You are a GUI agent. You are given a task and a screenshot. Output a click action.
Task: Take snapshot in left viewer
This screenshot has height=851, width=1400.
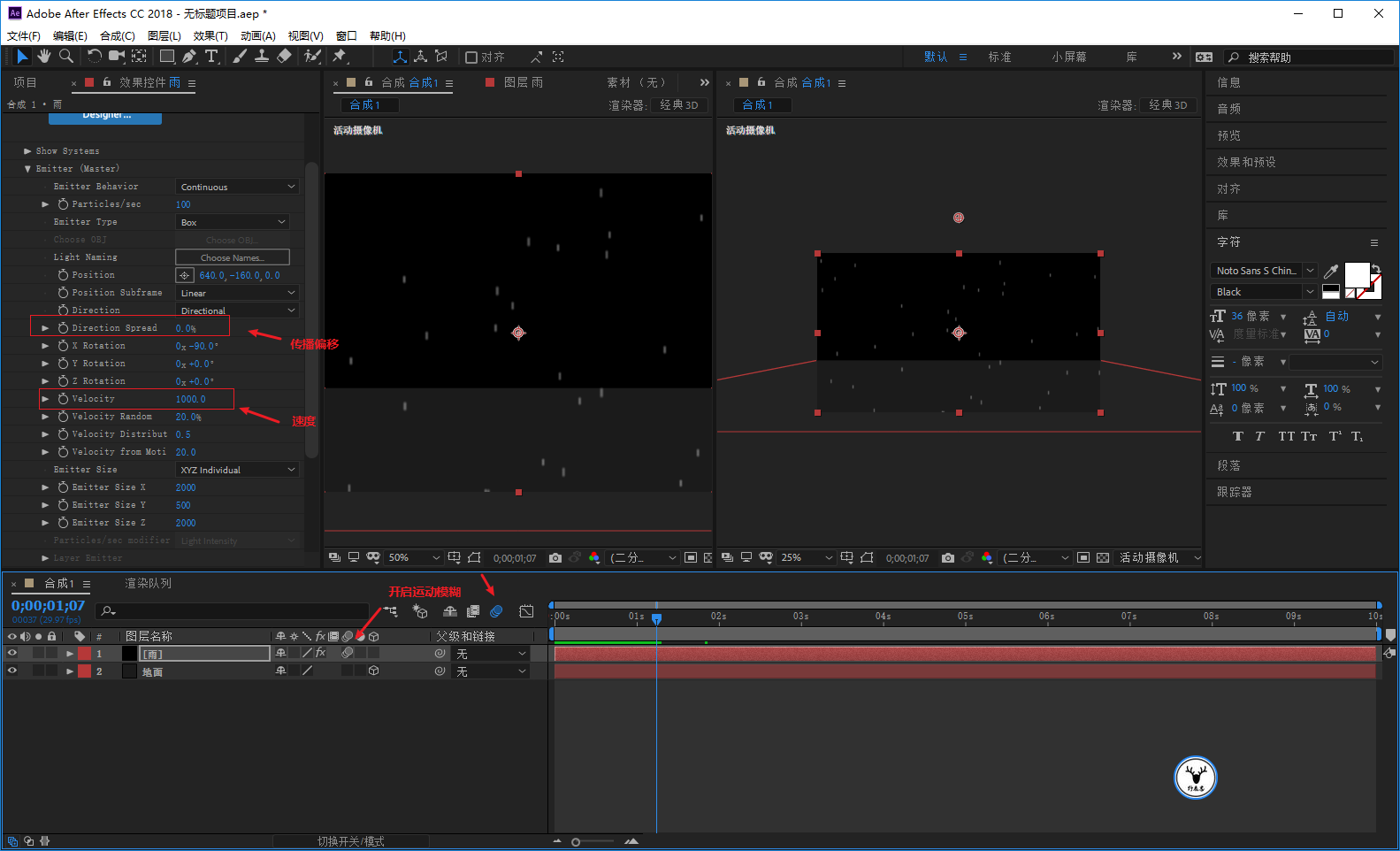coord(555,558)
